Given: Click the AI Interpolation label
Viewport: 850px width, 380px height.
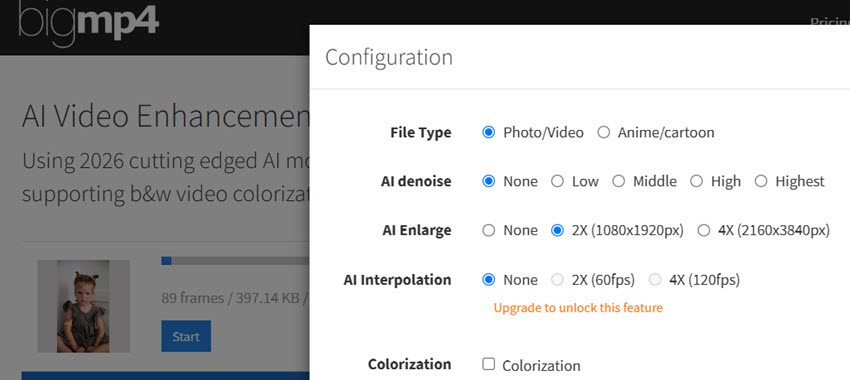Looking at the screenshot, I should tap(397, 280).
